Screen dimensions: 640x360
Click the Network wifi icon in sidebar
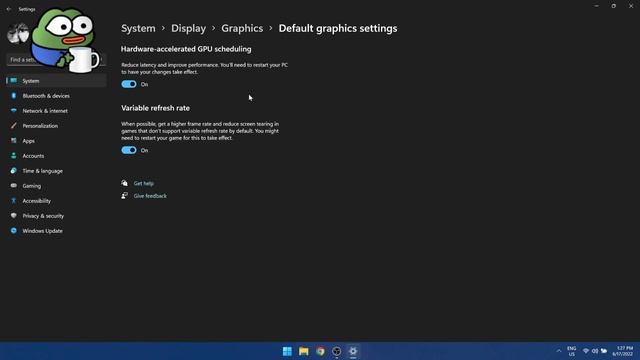(x=14, y=111)
